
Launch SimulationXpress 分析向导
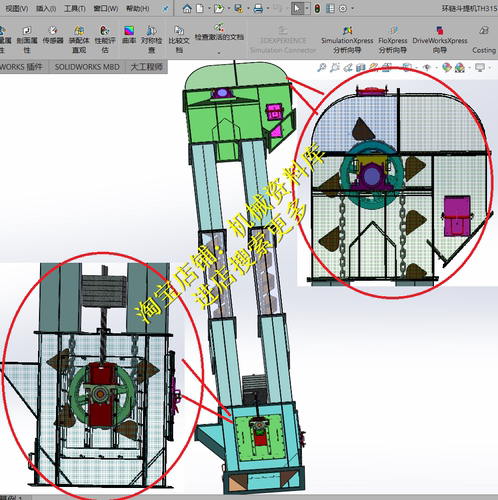347,40
